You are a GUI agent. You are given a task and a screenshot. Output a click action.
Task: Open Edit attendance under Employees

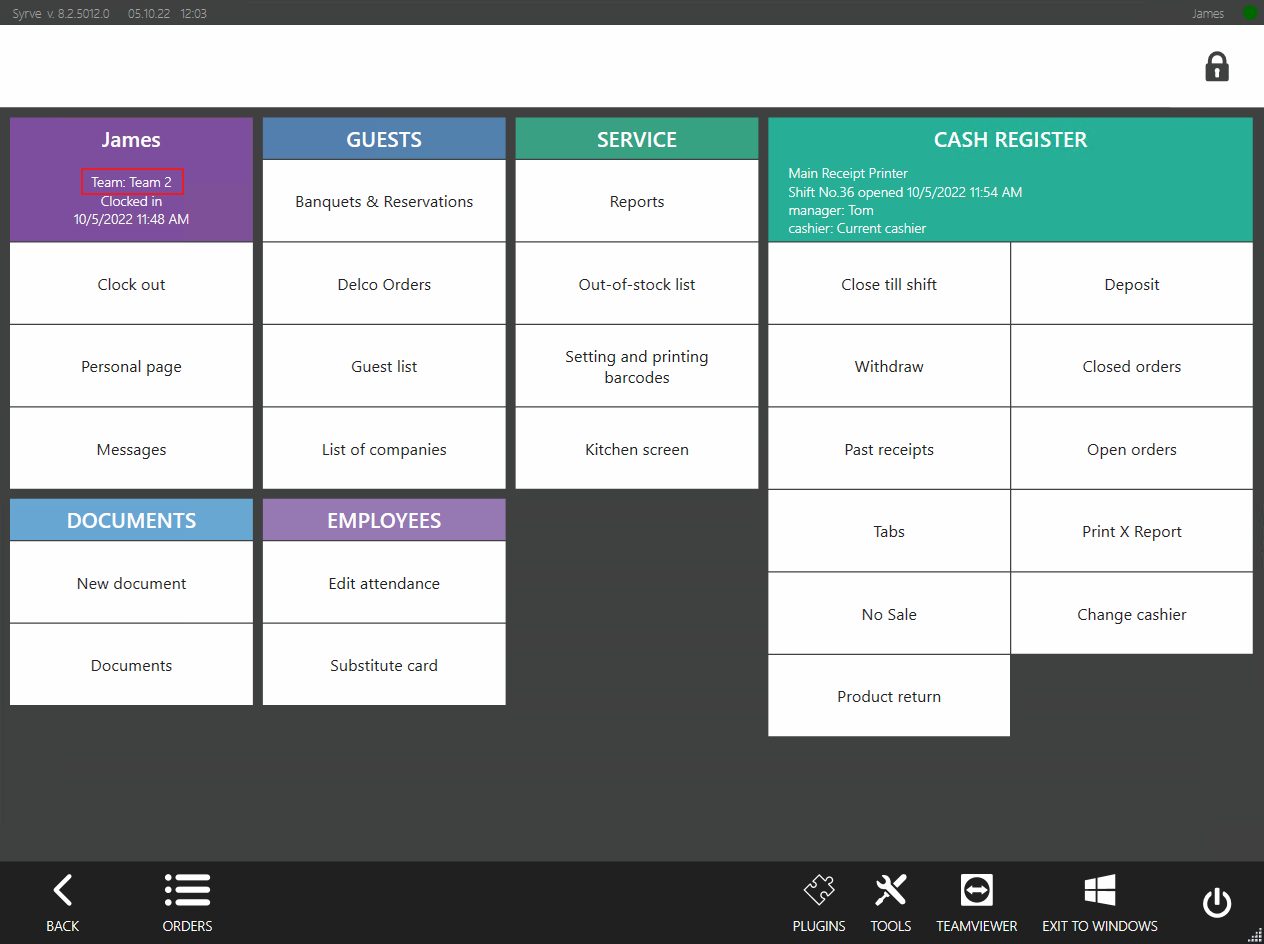(x=384, y=583)
